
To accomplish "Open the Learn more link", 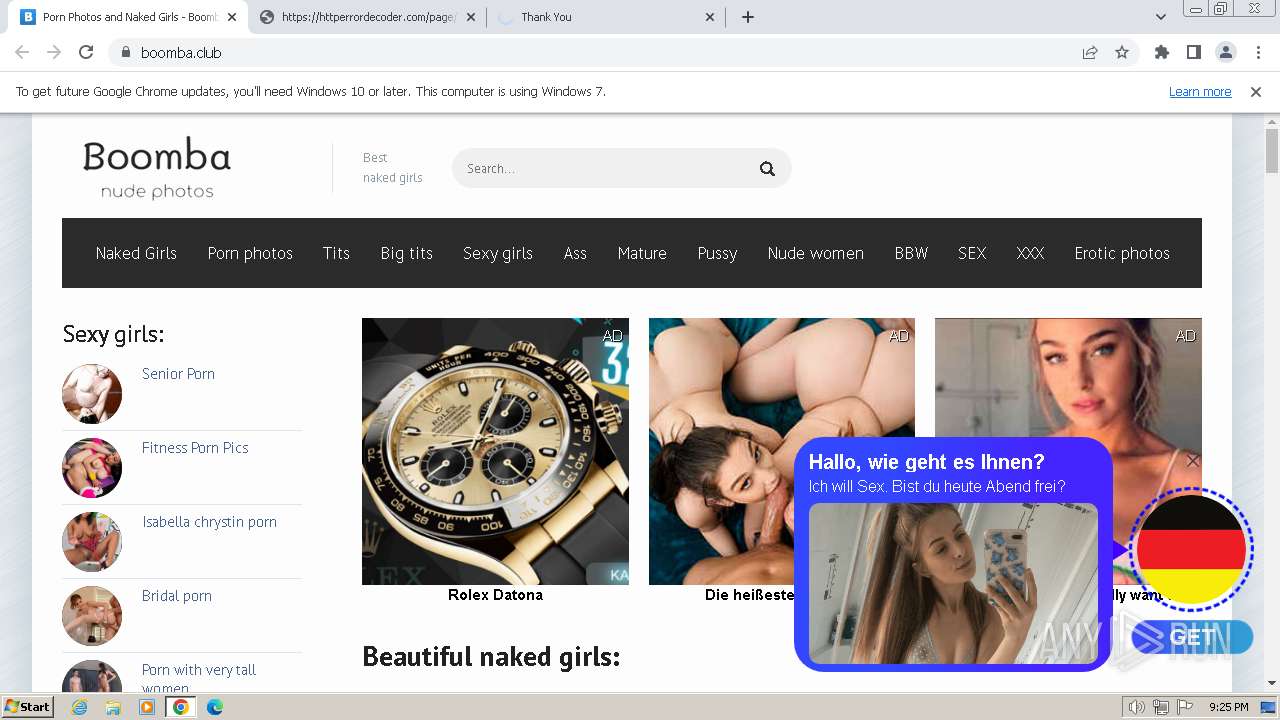I will point(1200,91).
